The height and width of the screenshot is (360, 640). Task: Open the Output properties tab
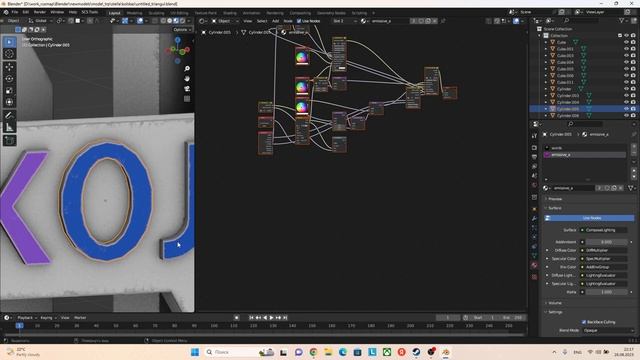coord(534,157)
